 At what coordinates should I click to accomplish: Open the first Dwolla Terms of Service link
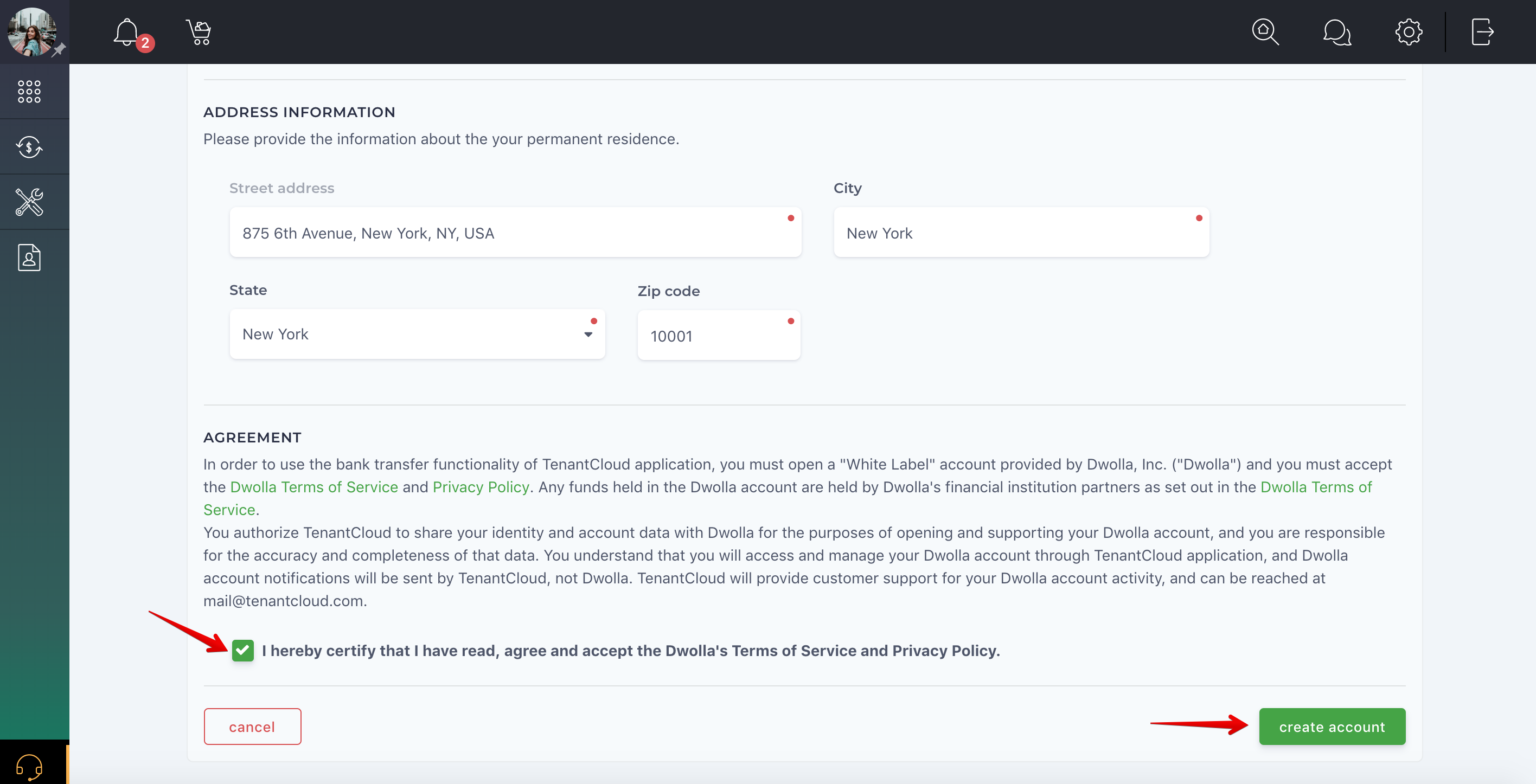313,487
